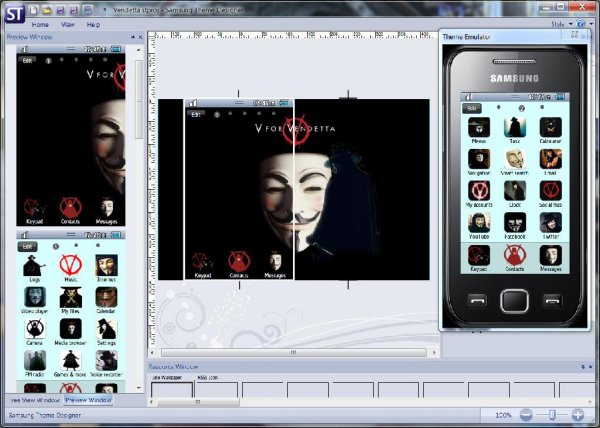Select the Logs icon in preview menu

pyautogui.click(x=34, y=268)
